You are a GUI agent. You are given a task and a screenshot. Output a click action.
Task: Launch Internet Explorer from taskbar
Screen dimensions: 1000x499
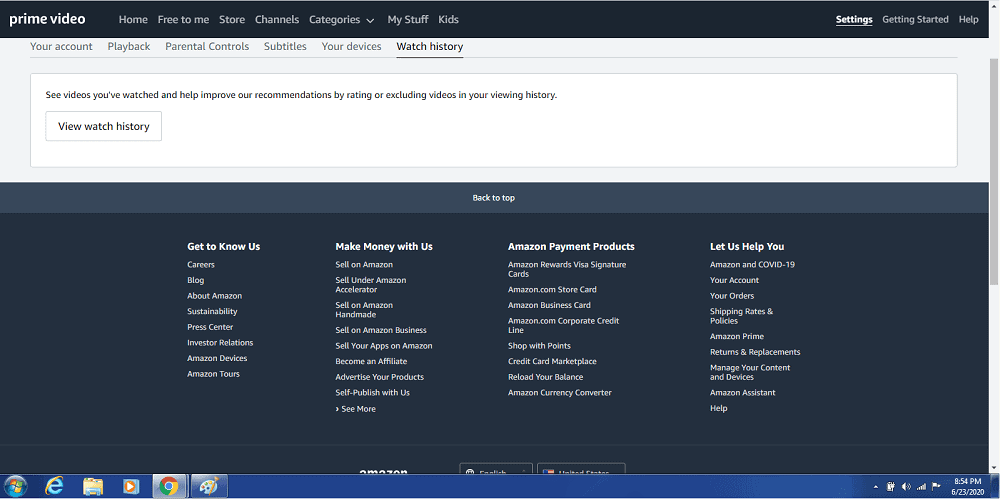(x=55, y=487)
